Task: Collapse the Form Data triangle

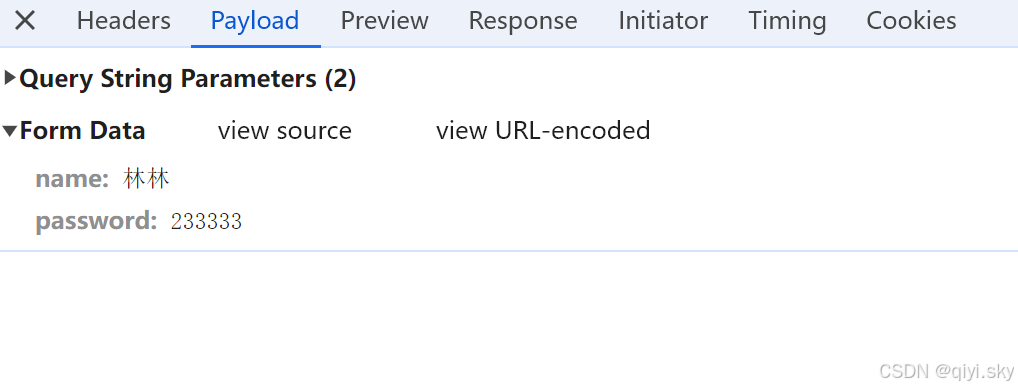Action: tap(10, 131)
